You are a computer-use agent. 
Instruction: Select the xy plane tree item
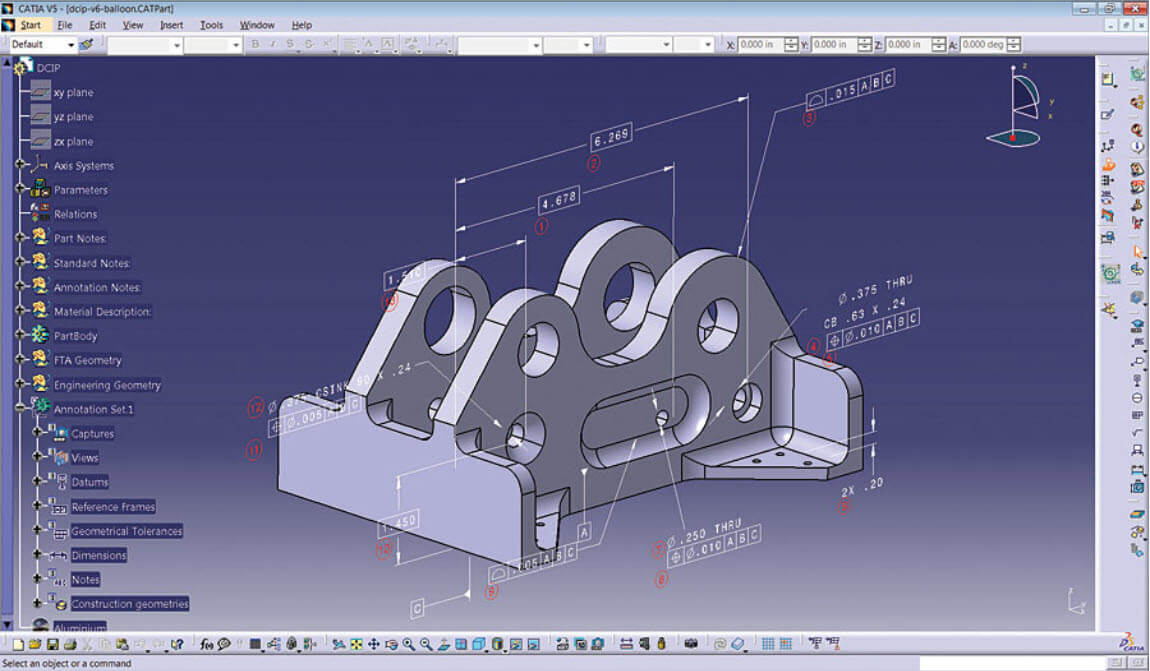(73, 92)
